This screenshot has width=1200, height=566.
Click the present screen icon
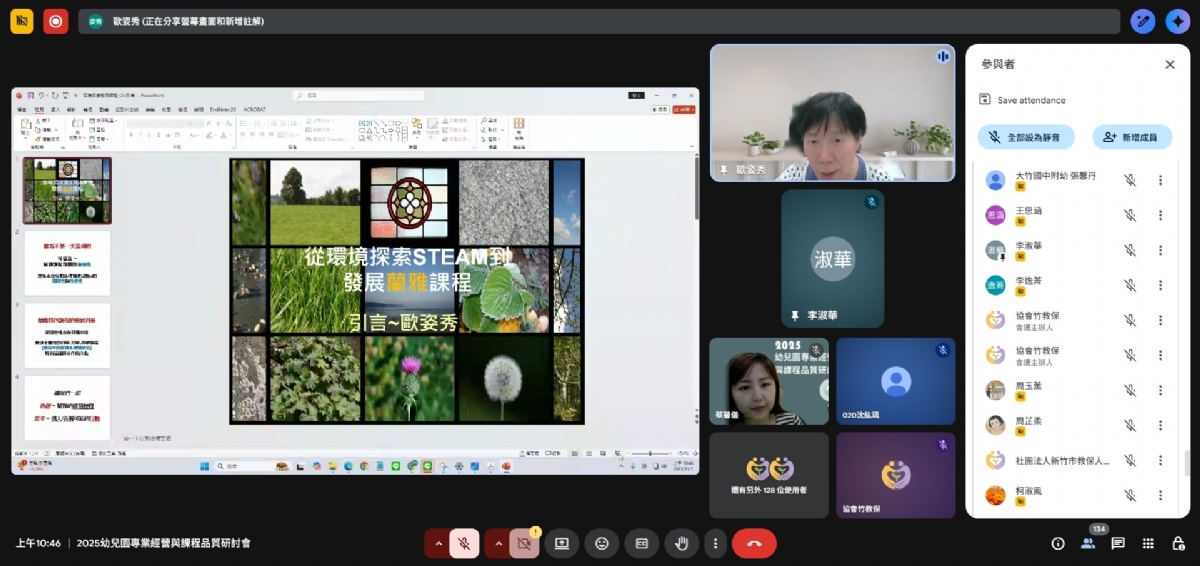pos(562,543)
